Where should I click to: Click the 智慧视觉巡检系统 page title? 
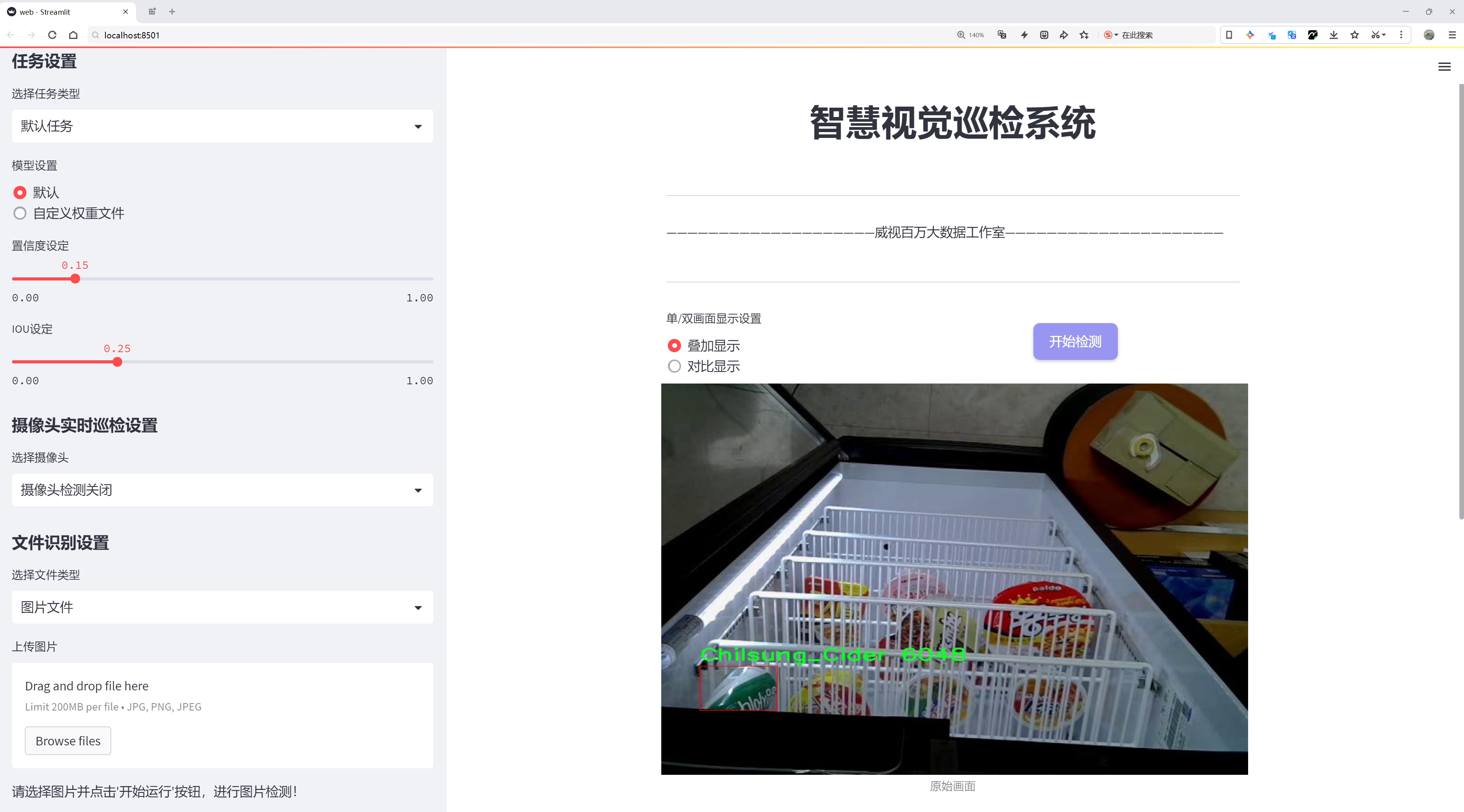coord(952,123)
